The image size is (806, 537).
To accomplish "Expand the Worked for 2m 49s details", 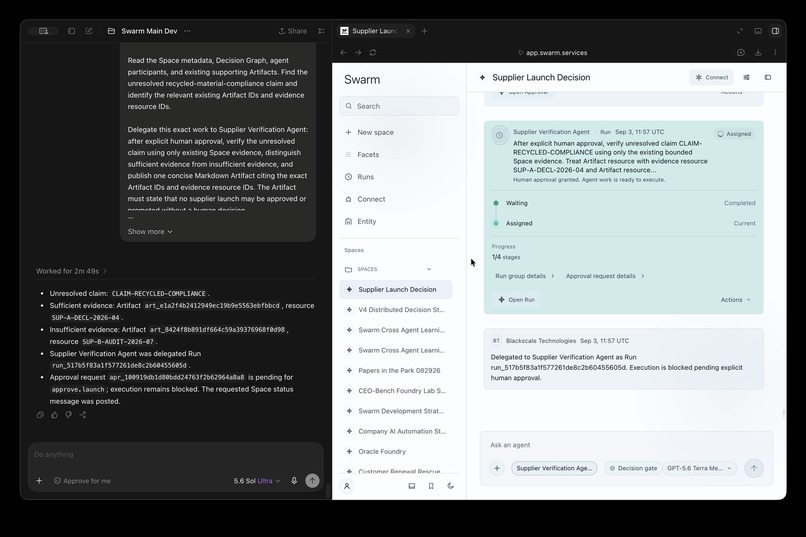I will click(71, 271).
